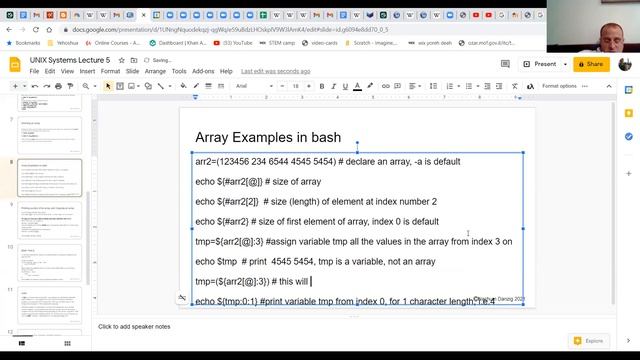Open the Insert image dropdown arrow
The height and width of the screenshot is (360, 640).
138,86
